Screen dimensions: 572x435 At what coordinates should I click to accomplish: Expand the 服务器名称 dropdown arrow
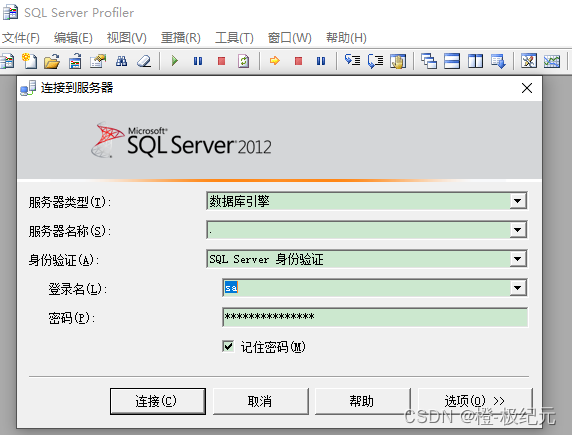pyautogui.click(x=518, y=230)
